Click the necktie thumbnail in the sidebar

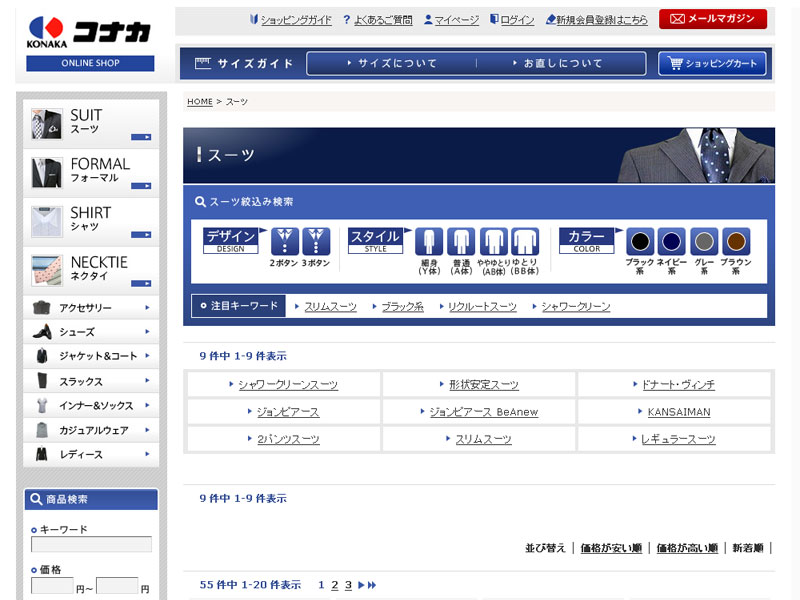tap(46, 270)
